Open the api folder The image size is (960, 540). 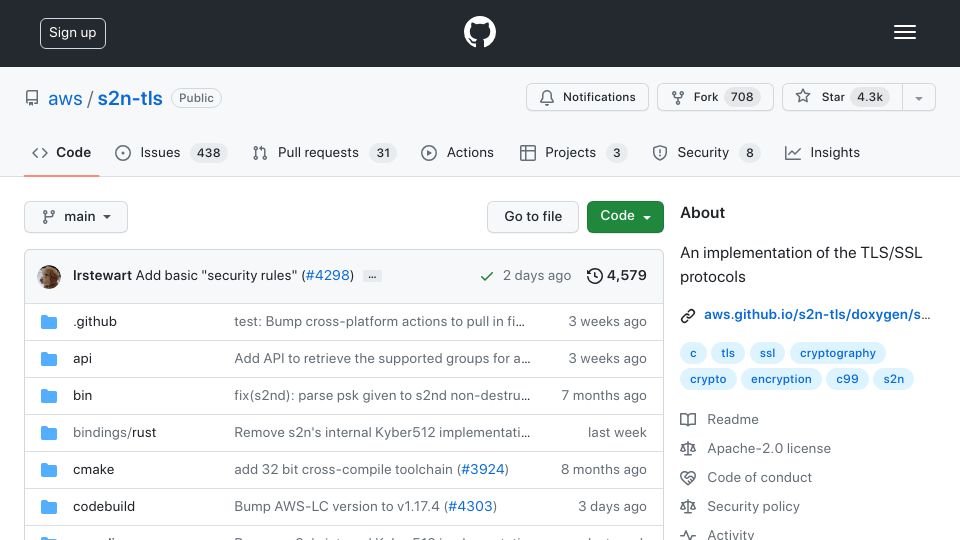pos(82,359)
